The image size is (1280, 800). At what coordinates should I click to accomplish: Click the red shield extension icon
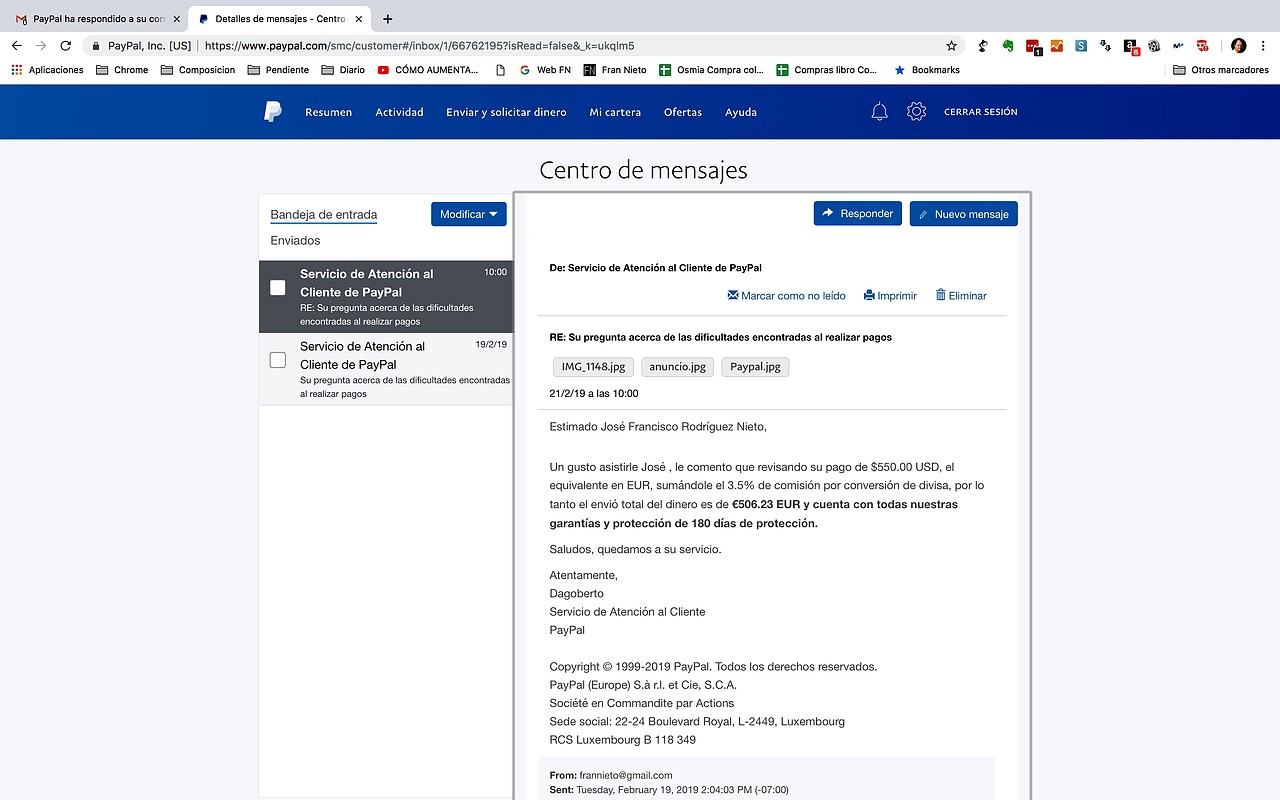point(1203,46)
